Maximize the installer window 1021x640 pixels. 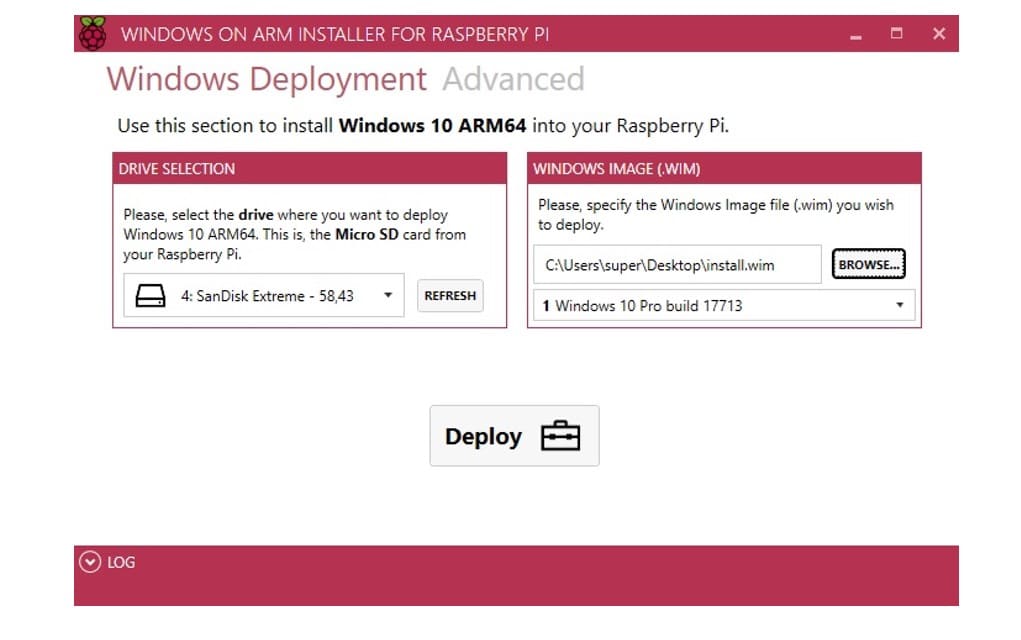click(897, 33)
